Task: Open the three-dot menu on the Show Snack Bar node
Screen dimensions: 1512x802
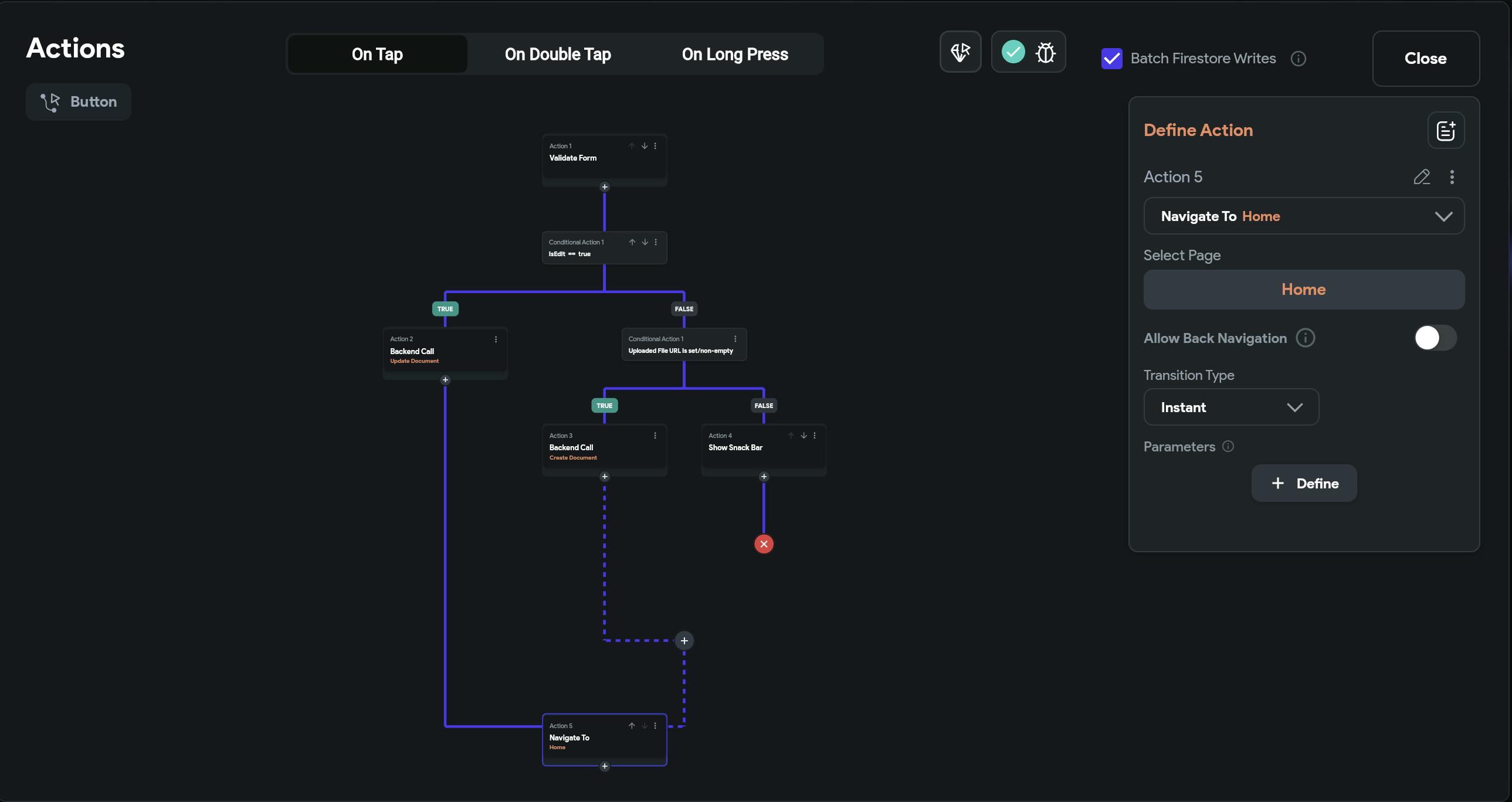Action: [x=814, y=436]
